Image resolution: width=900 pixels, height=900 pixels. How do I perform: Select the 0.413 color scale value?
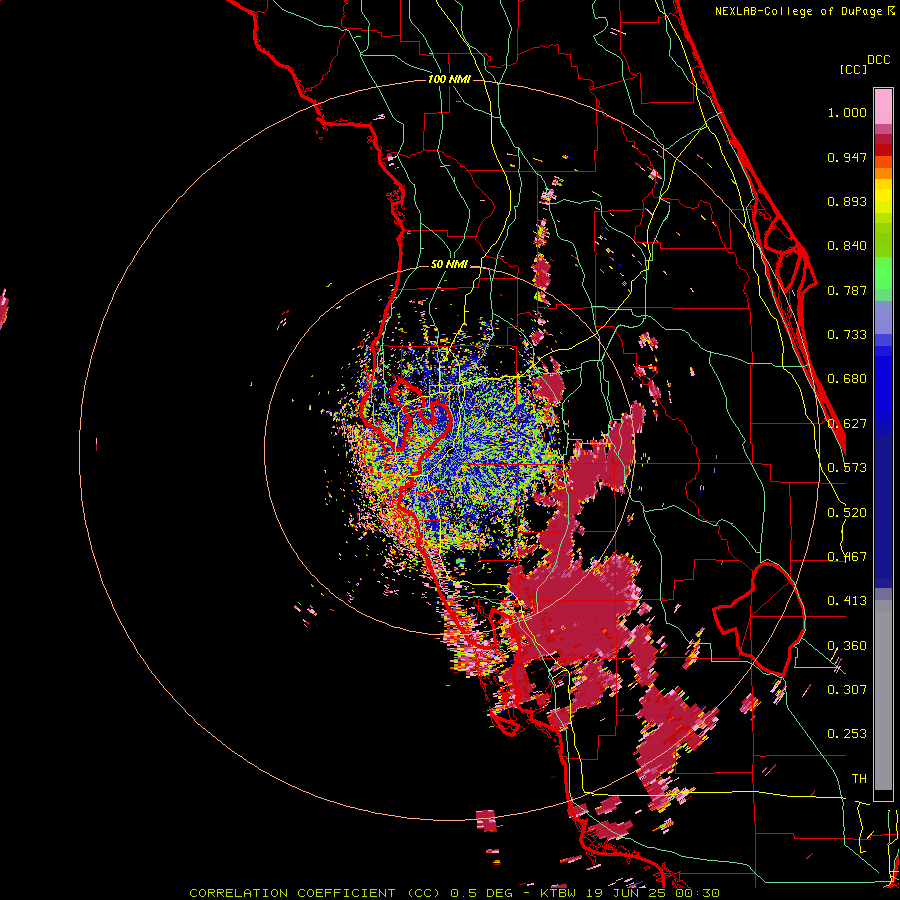847,601
